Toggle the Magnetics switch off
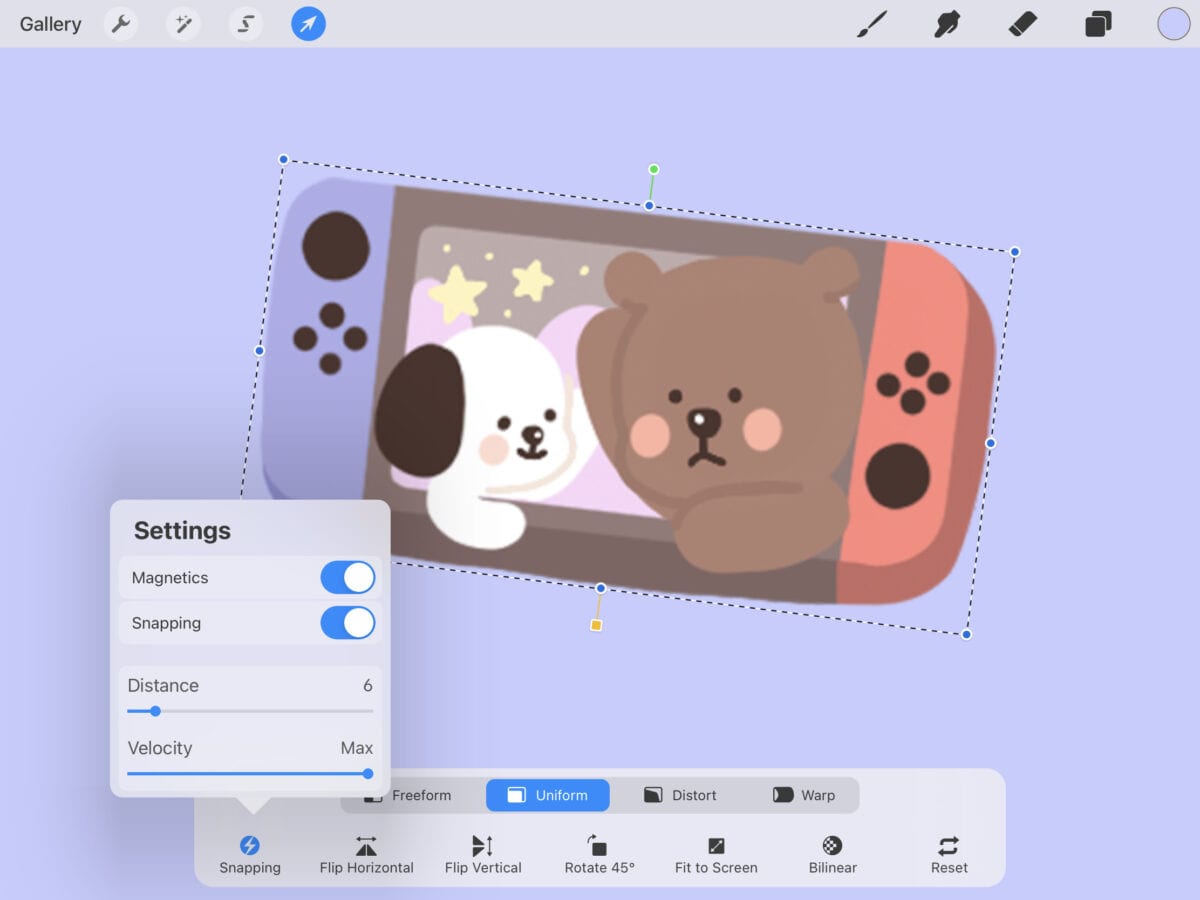 tap(347, 578)
